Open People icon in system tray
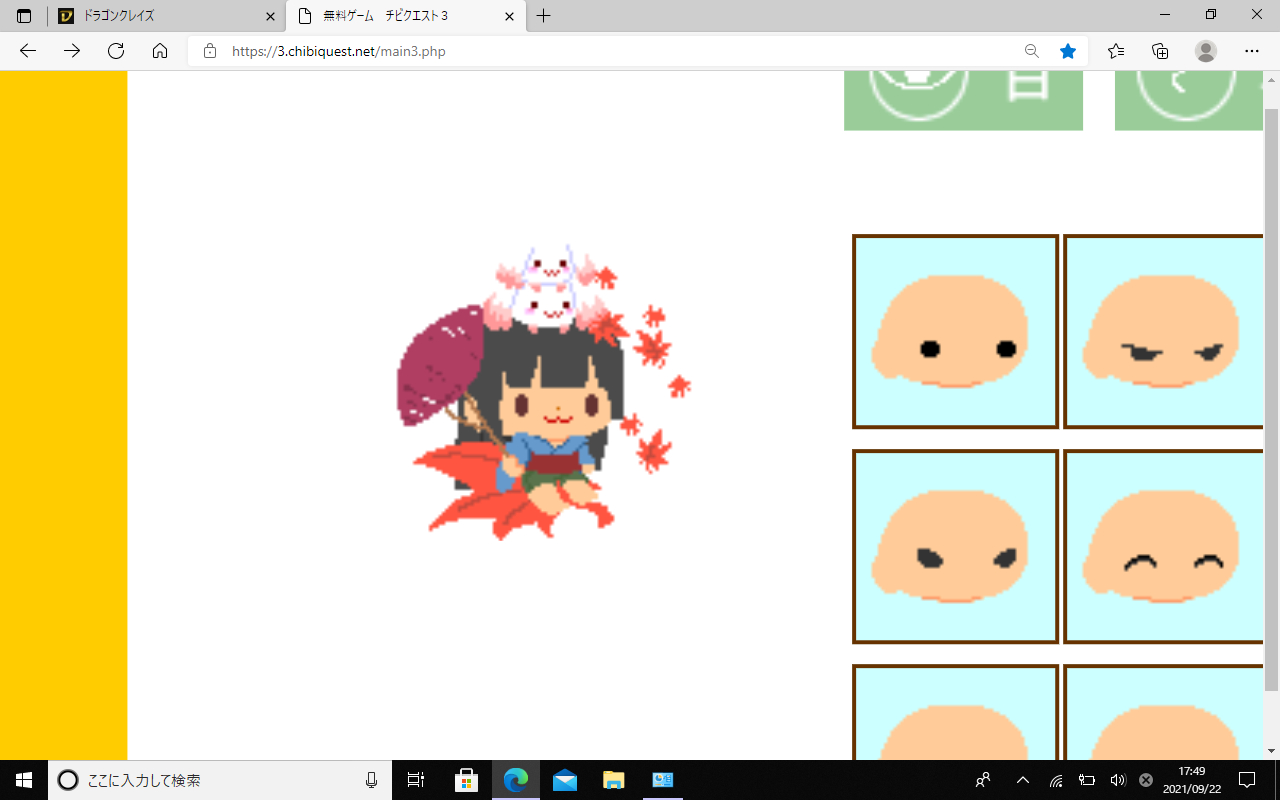The width and height of the screenshot is (1280, 800). coord(984,780)
